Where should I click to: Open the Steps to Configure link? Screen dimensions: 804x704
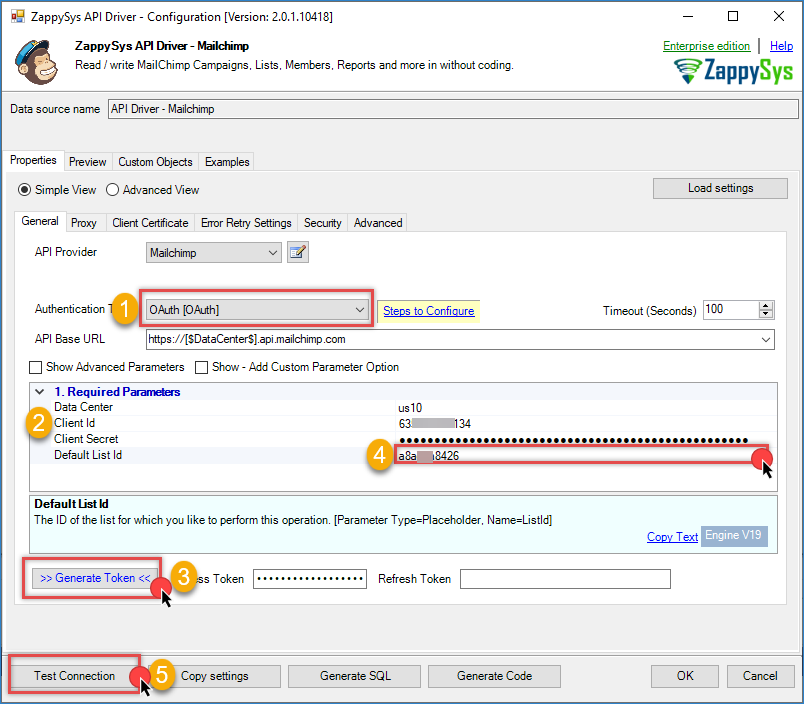coord(429,311)
